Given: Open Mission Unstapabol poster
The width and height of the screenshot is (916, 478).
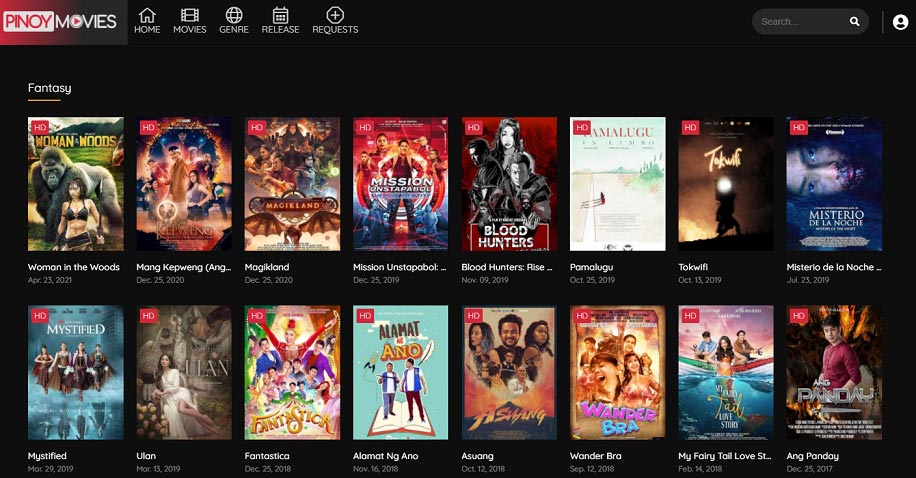Looking at the screenshot, I should point(401,184).
